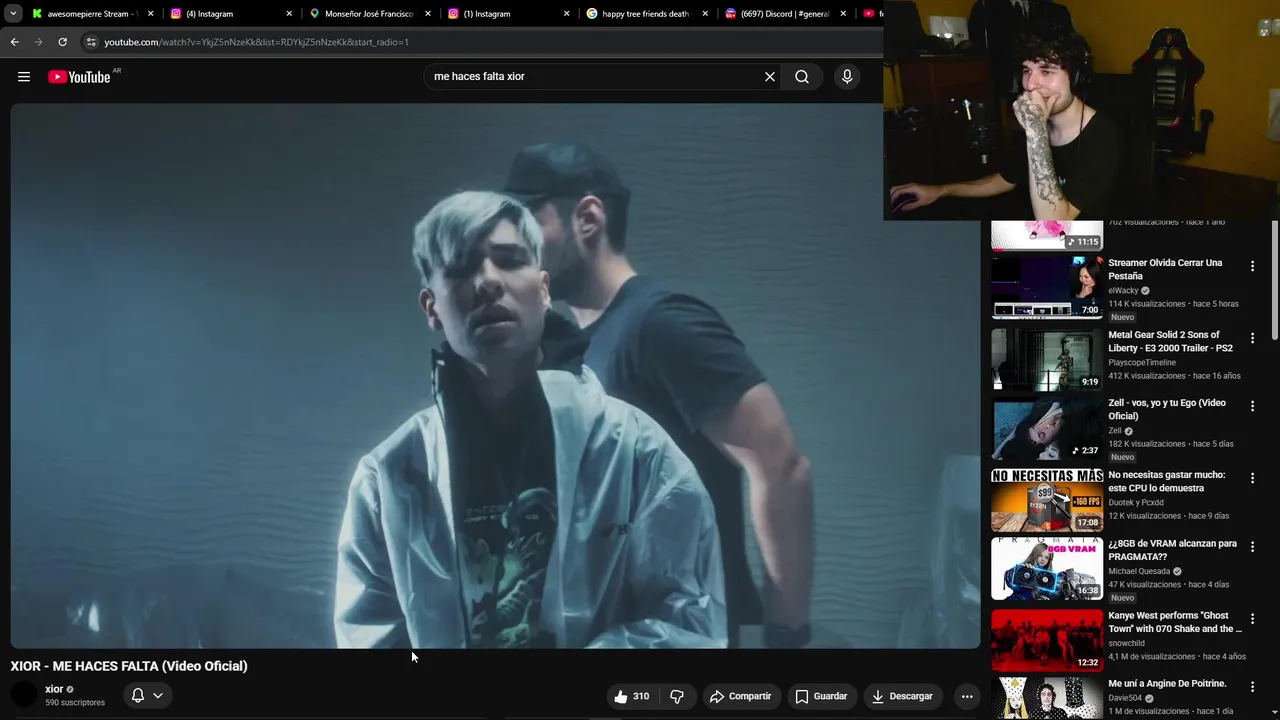Close the Monseñor José Francisco tab

pyautogui.click(x=428, y=14)
